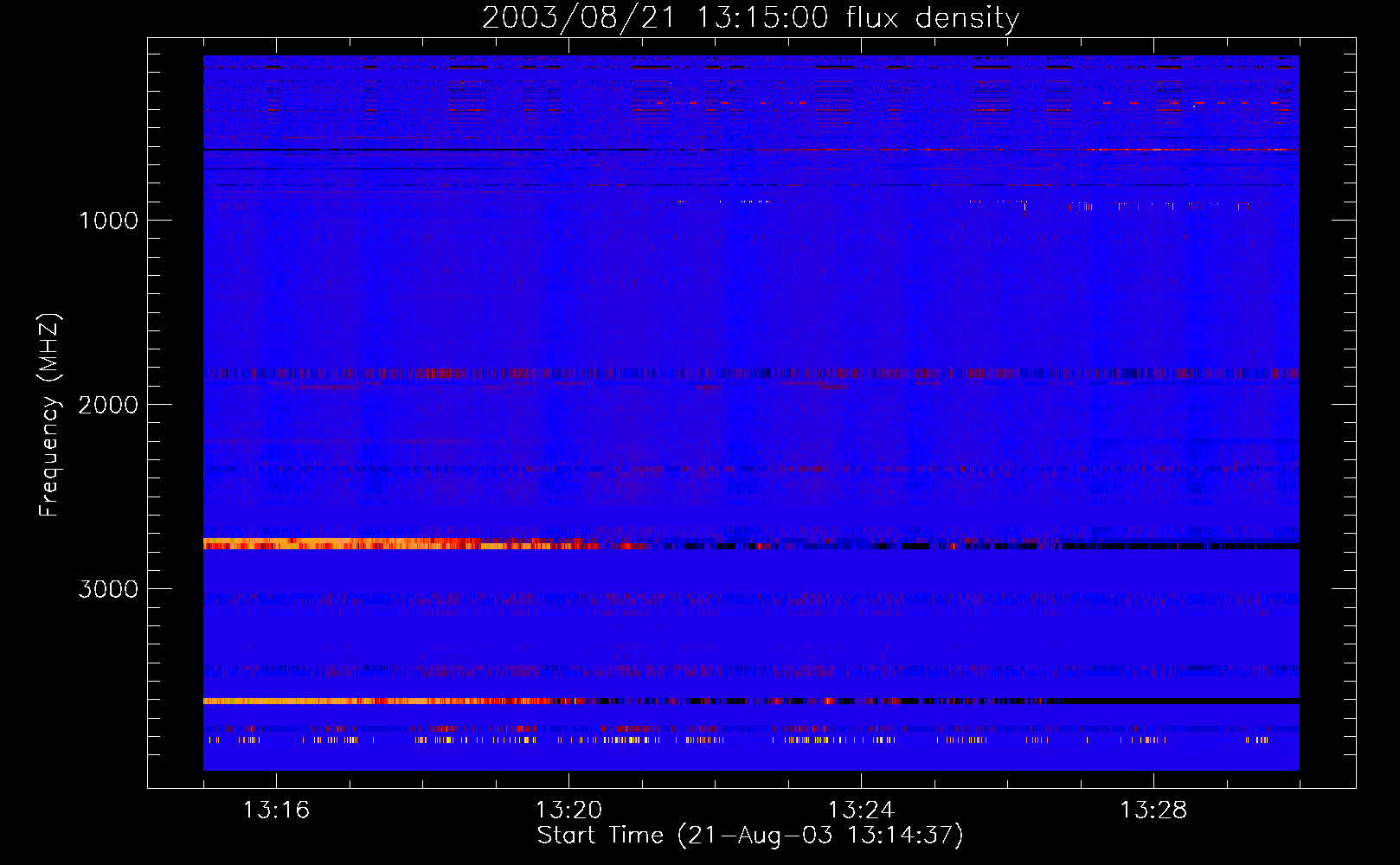Click the 13:20 time tick label
The width and height of the screenshot is (1400, 865).
pos(568,810)
